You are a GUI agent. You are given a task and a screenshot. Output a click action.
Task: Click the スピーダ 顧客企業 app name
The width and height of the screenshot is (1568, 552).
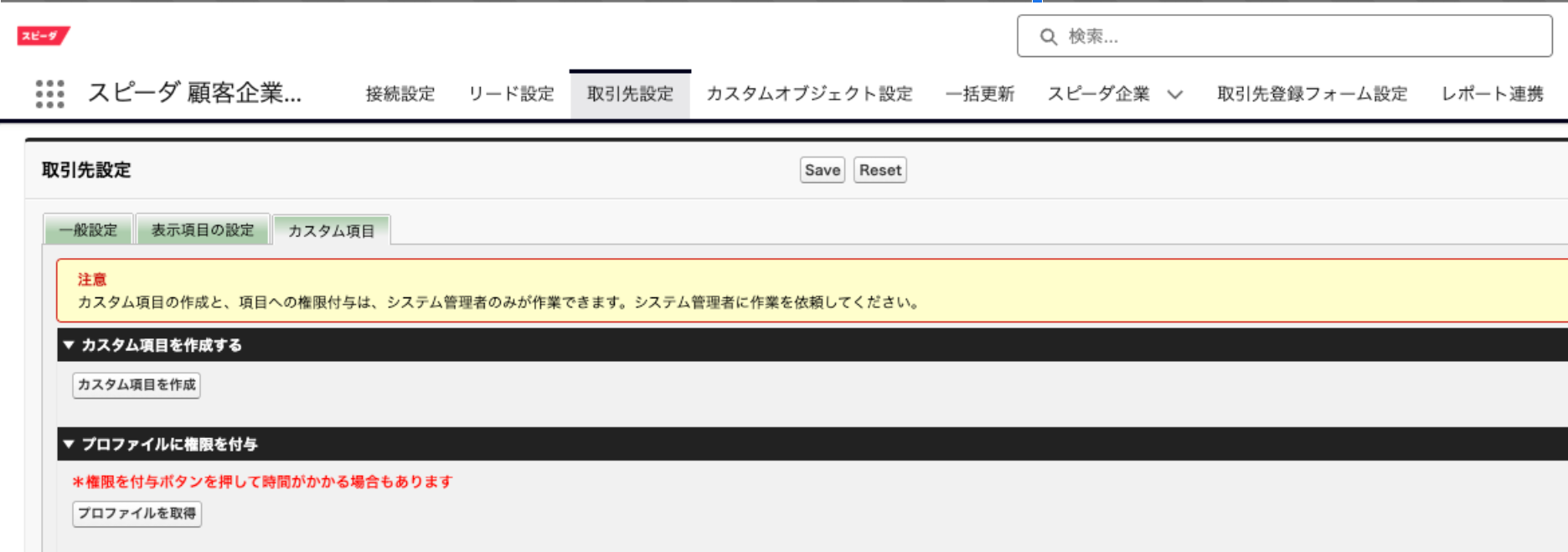click(194, 93)
